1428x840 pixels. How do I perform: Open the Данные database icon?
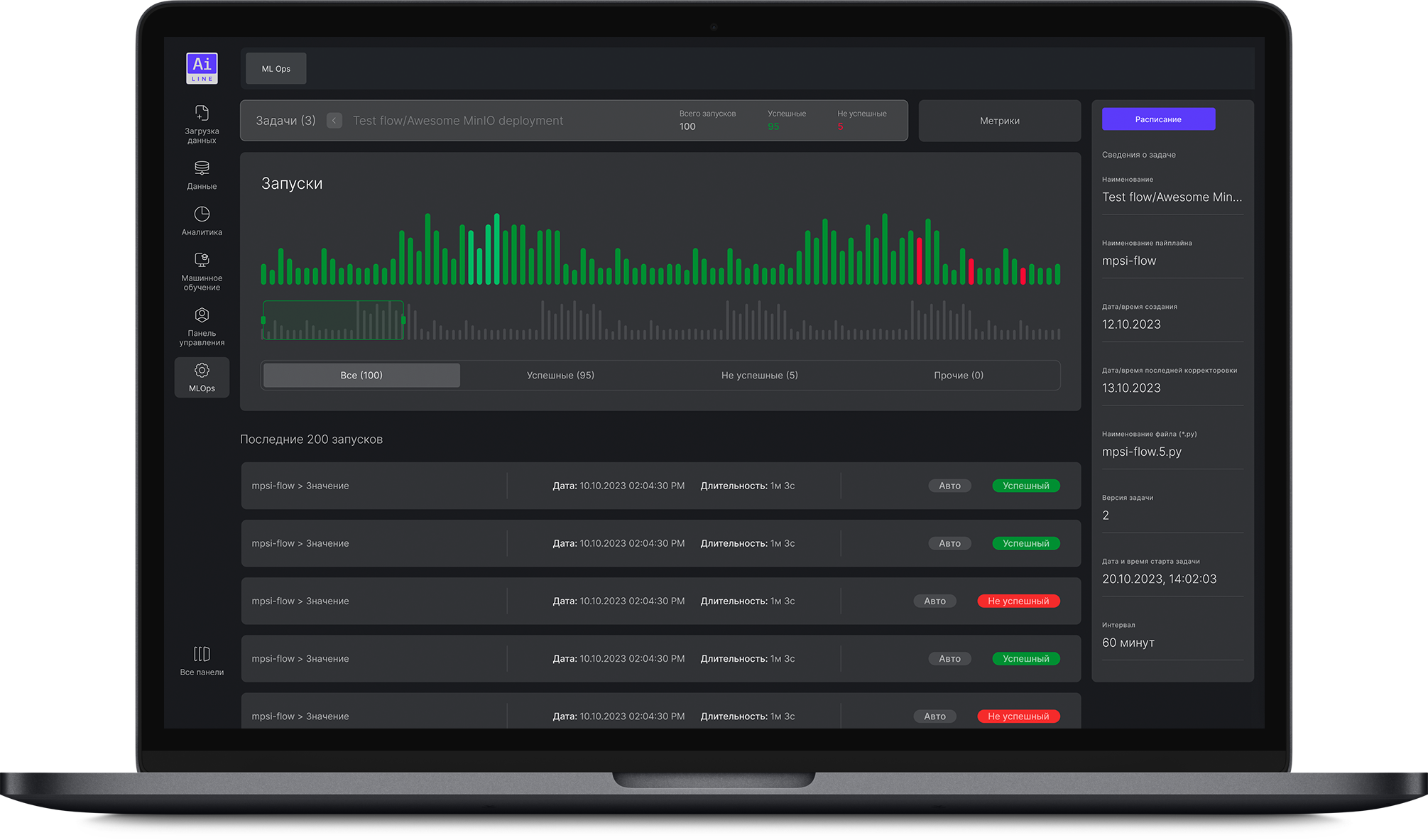[202, 168]
